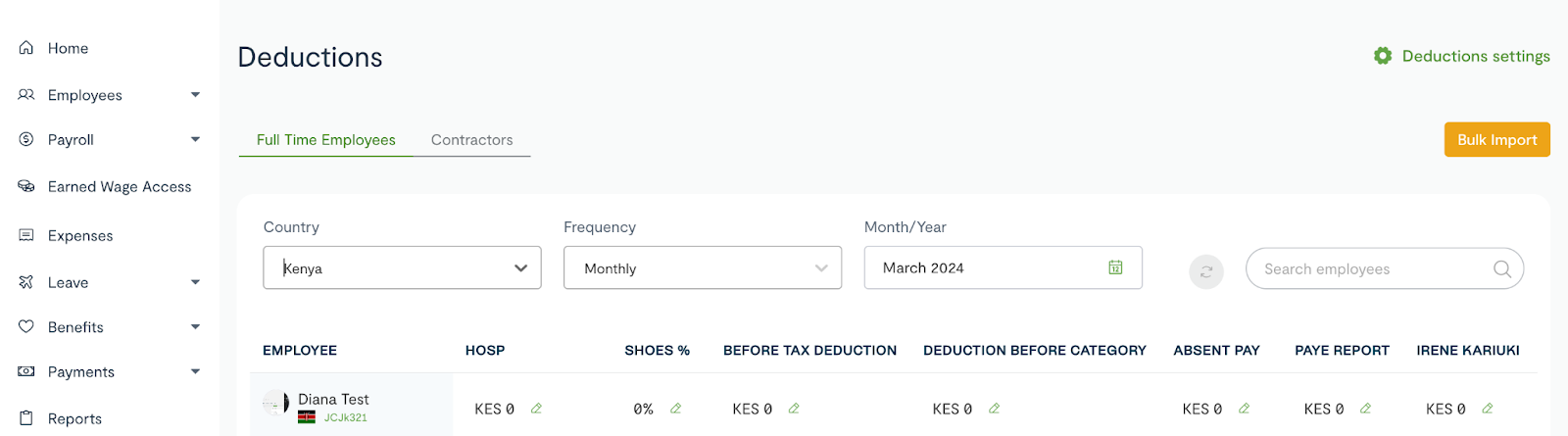Click the Home icon in the sidebar
The image size is (1568, 436).
pos(26,47)
